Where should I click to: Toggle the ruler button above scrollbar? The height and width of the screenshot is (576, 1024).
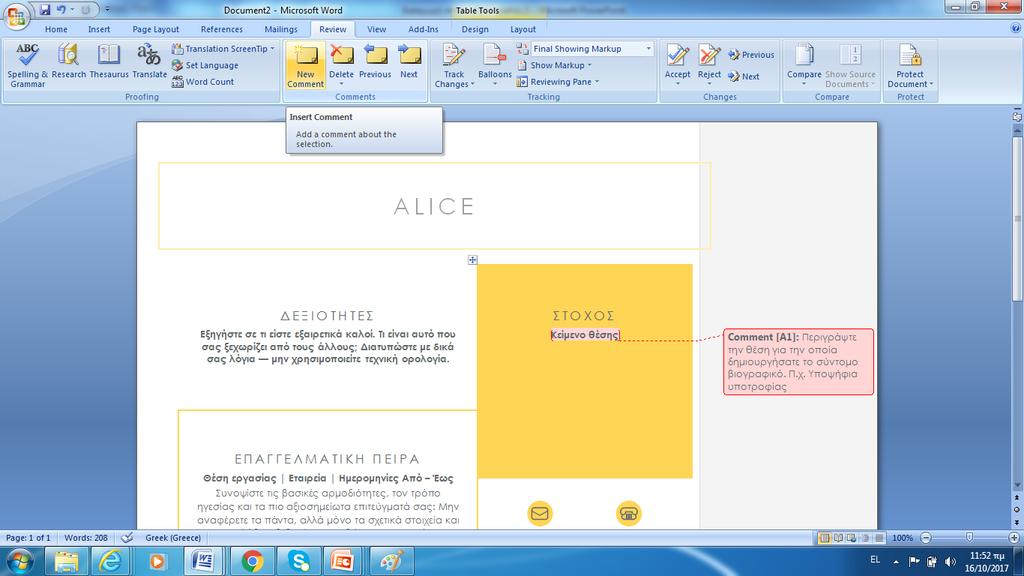1017,117
